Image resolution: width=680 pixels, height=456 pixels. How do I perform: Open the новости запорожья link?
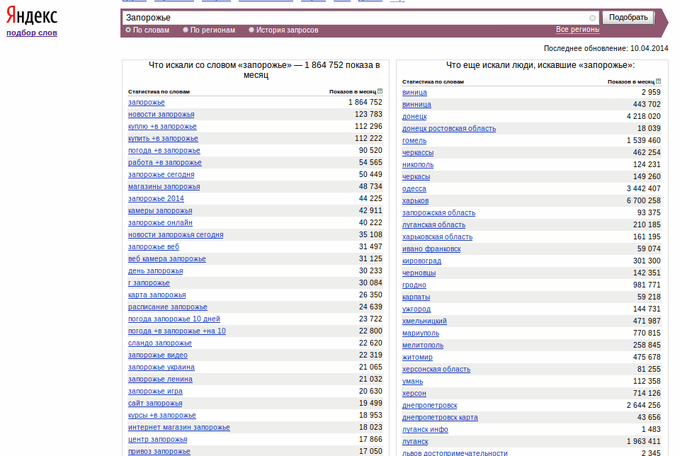(161, 115)
